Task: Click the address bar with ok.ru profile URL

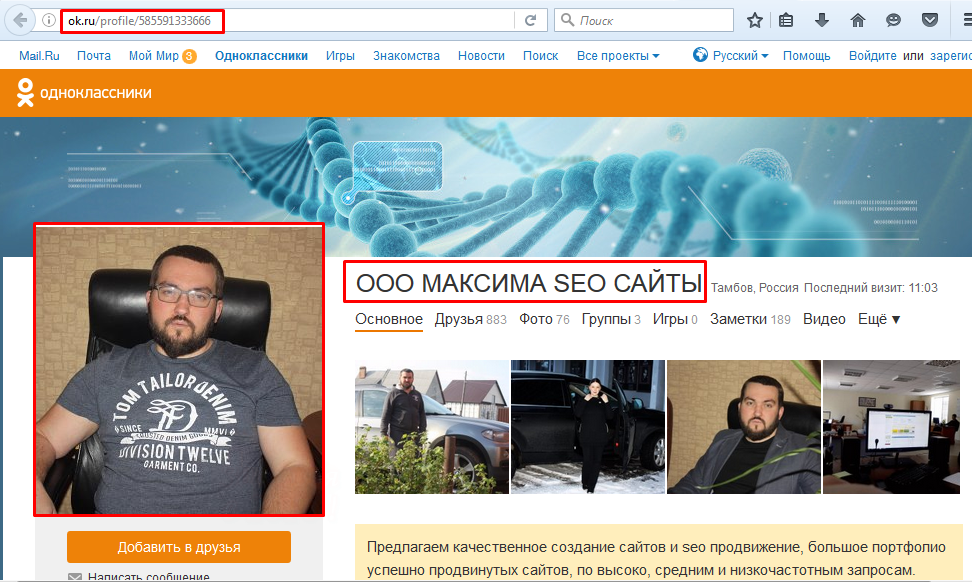Action: point(289,20)
